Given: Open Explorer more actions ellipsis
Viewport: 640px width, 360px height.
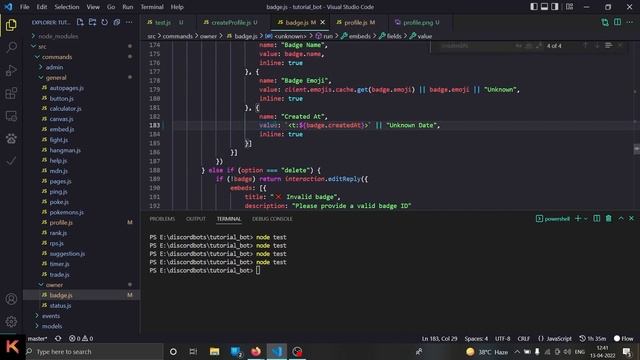Looking at the screenshot, I should 129,22.
